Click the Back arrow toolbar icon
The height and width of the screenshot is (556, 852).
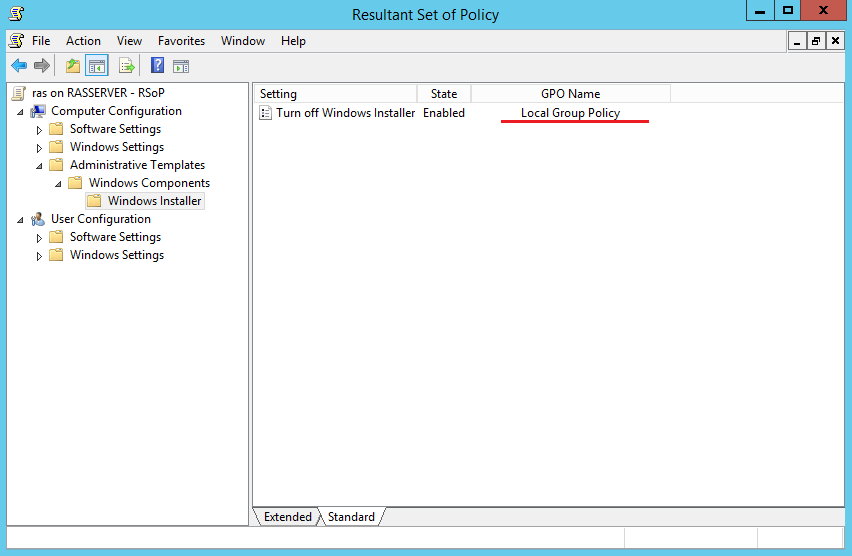(x=19, y=66)
